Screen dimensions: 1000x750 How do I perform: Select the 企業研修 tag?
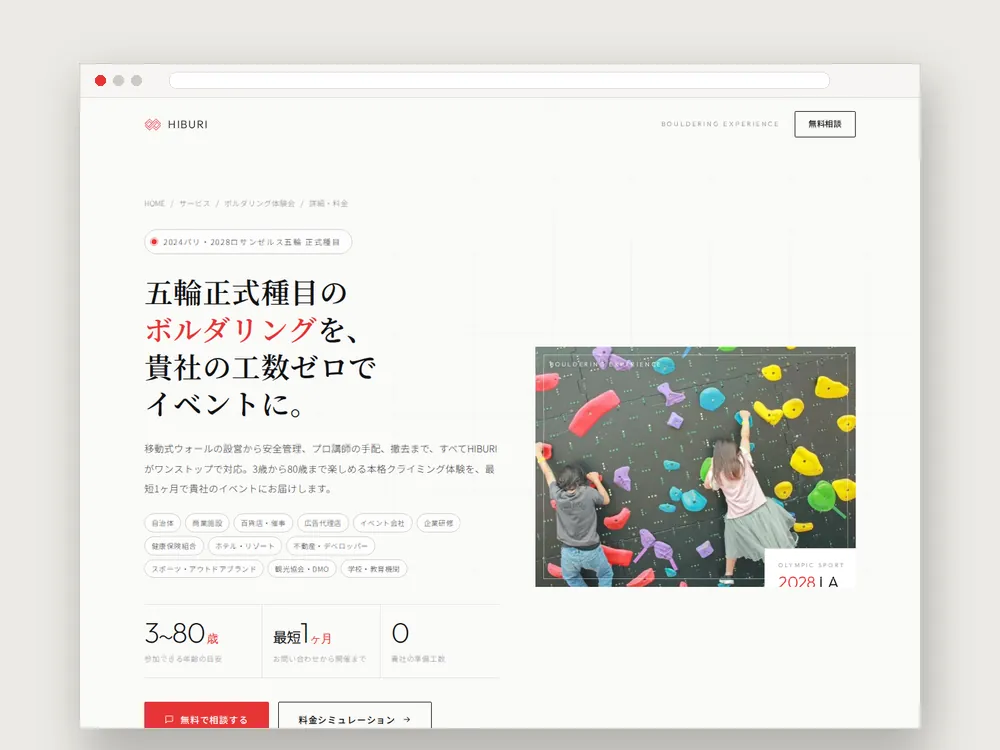438,523
